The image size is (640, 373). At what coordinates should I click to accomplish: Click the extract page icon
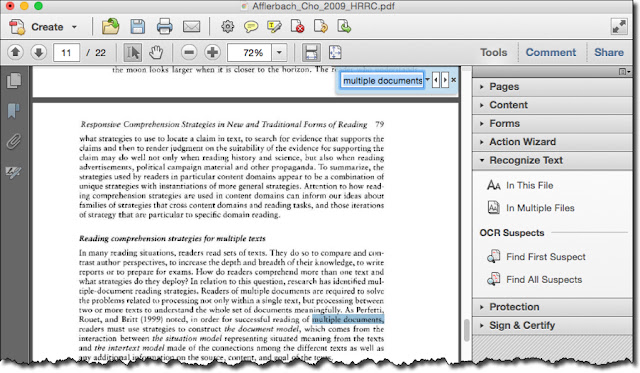[344, 27]
